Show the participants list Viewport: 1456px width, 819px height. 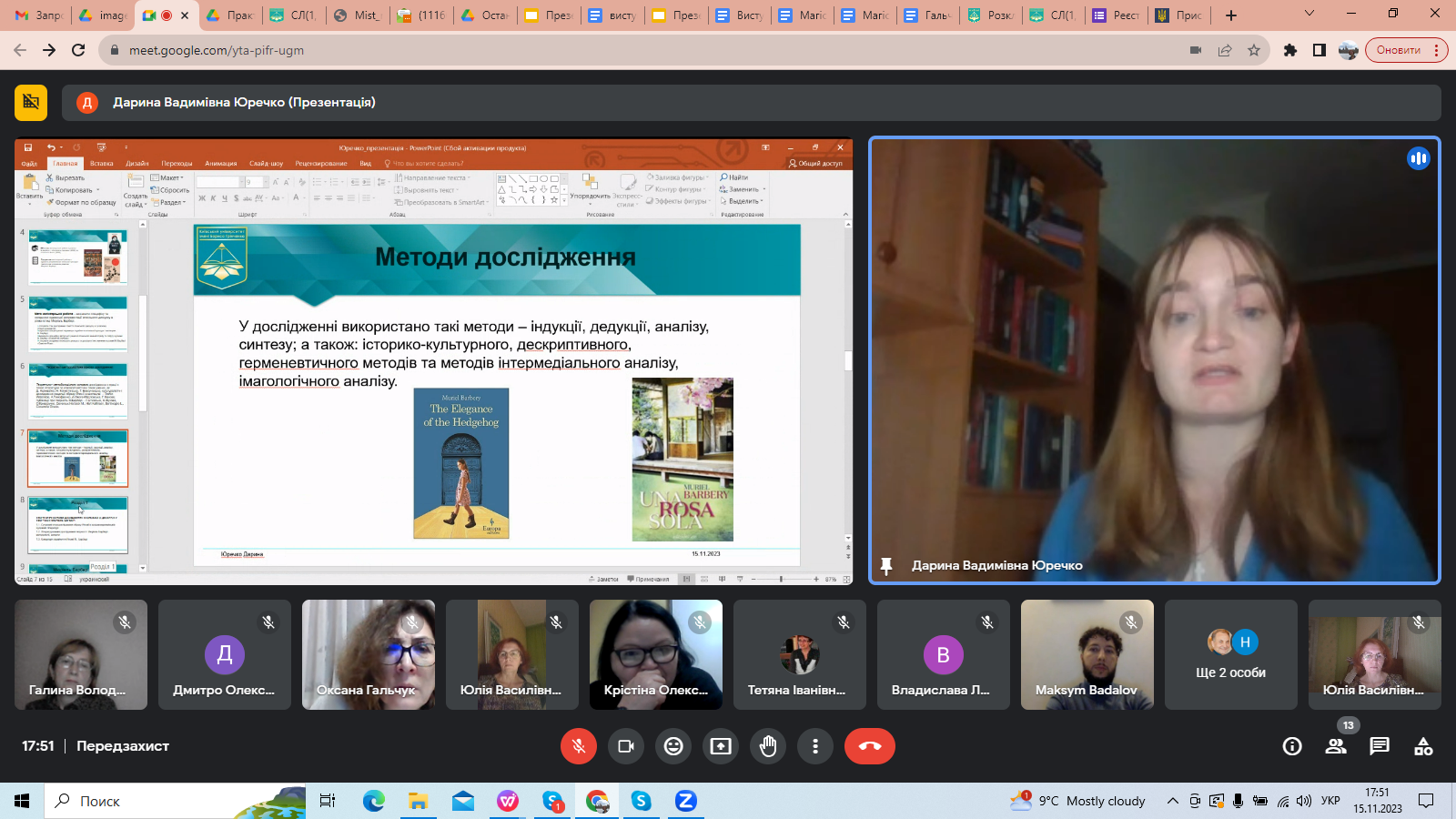click(1336, 746)
